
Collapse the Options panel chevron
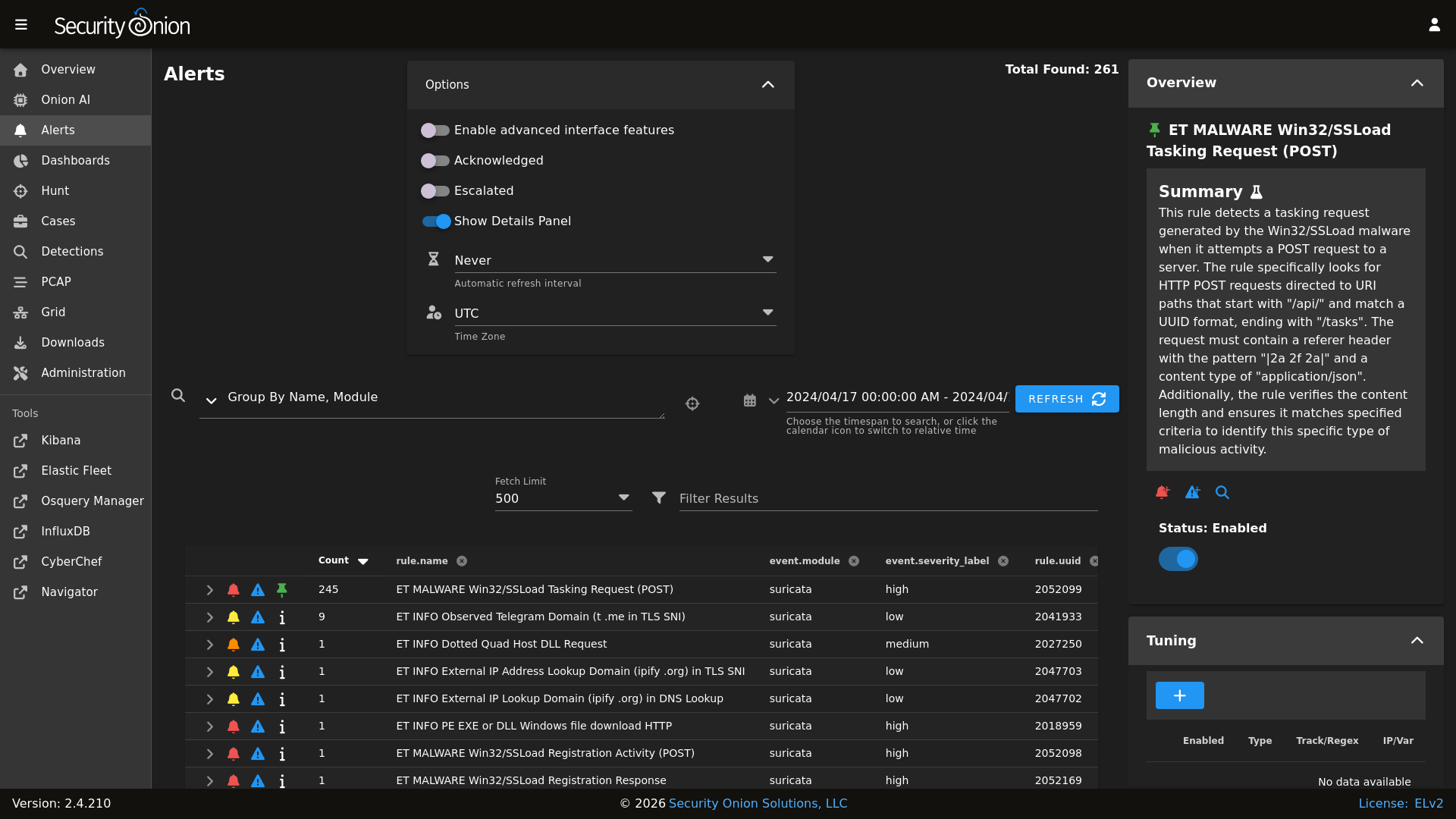click(x=767, y=85)
